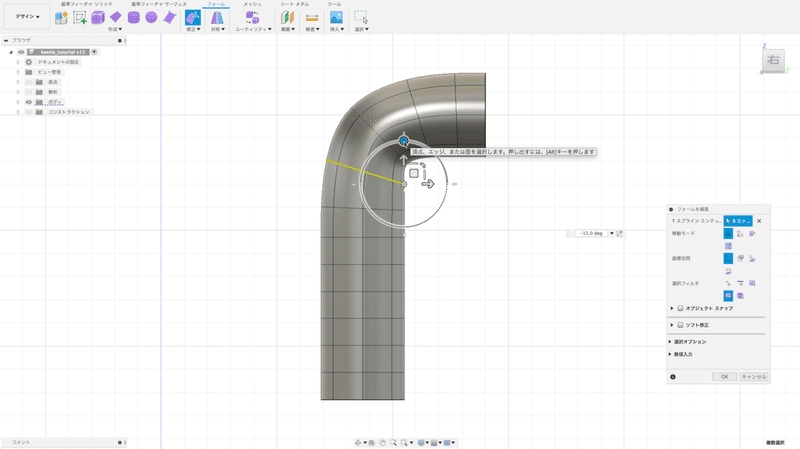The width and height of the screenshot is (800, 449).
Task: Toggle the ソフト修正 checkbox
Action: [680, 325]
